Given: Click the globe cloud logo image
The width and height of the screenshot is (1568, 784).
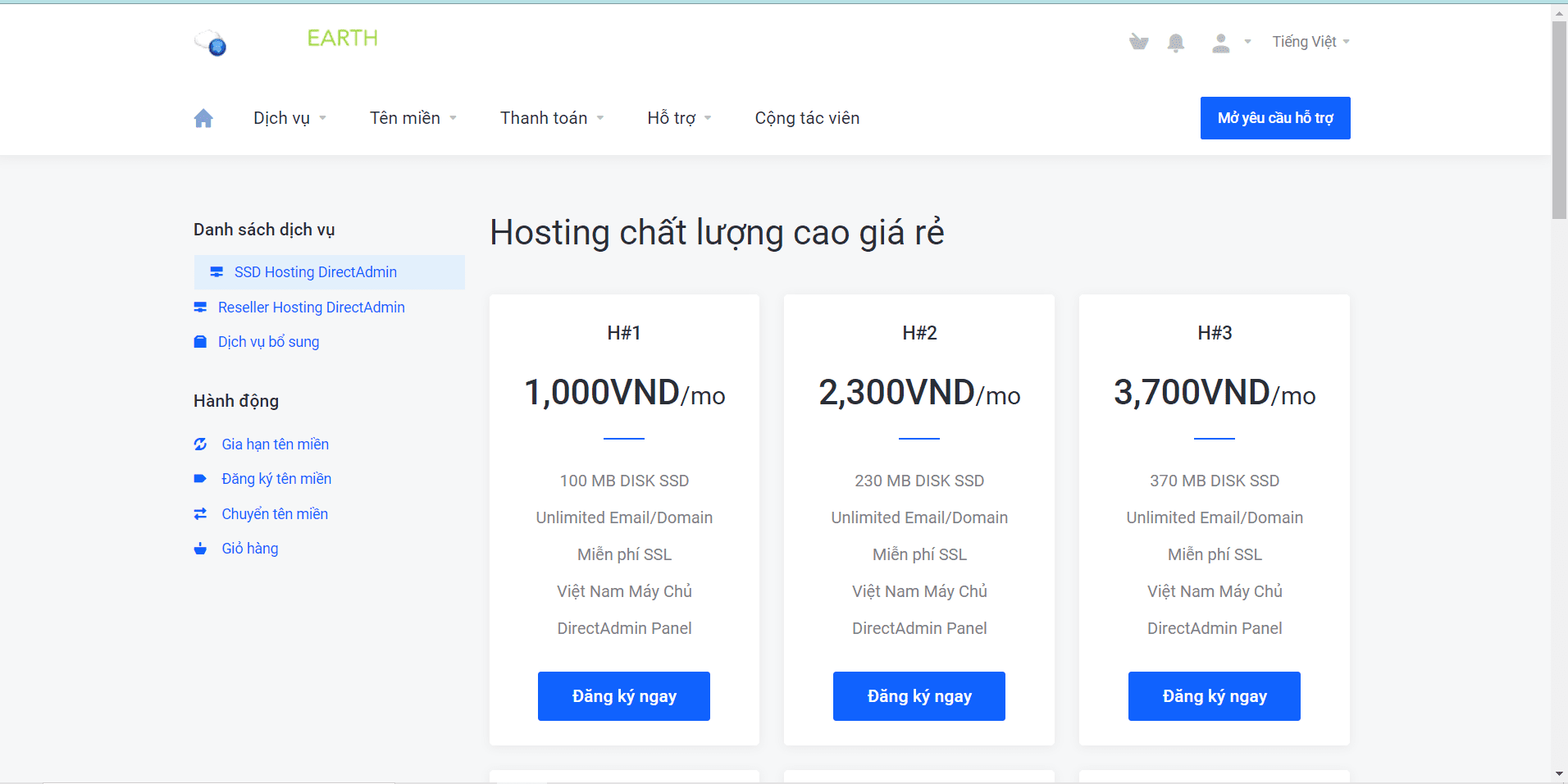Looking at the screenshot, I should coord(211,43).
